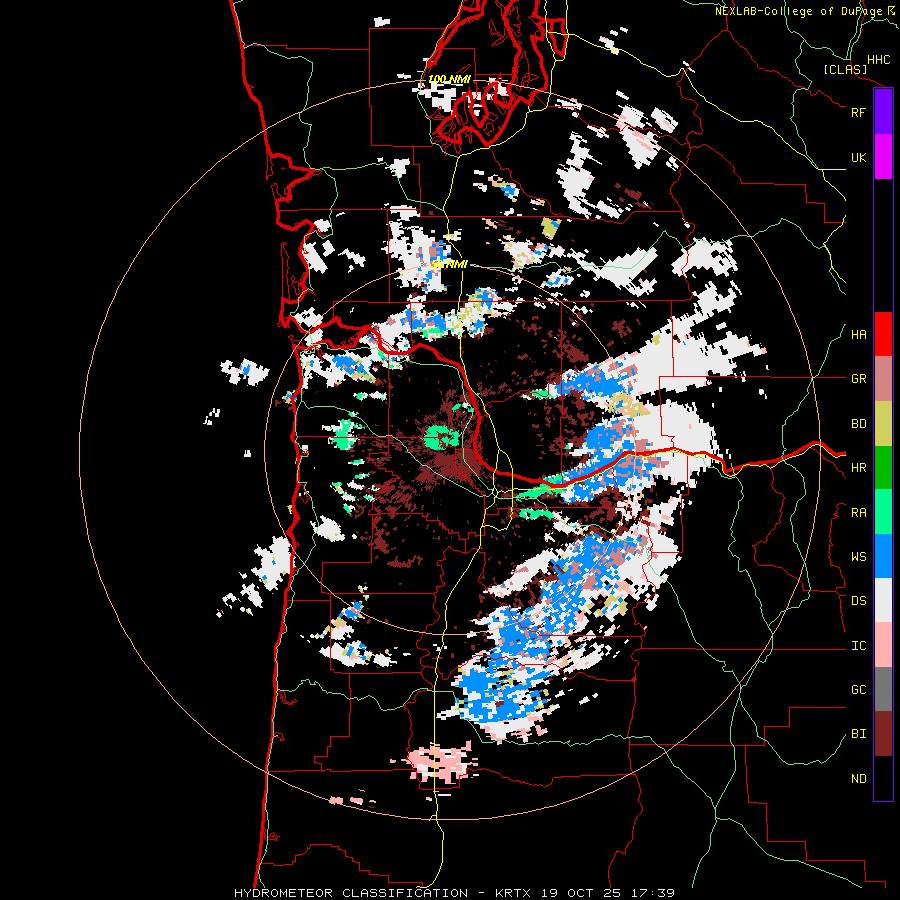
Task: Click the '50 NMI' range ring label
Action: [x=449, y=264]
